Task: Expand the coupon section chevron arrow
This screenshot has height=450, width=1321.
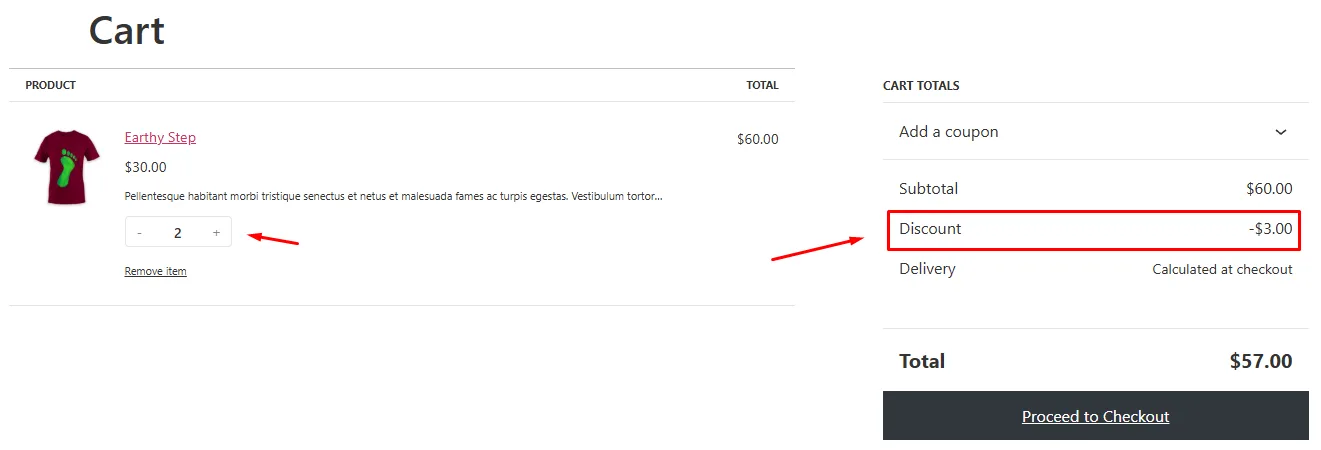Action: pos(1281,132)
